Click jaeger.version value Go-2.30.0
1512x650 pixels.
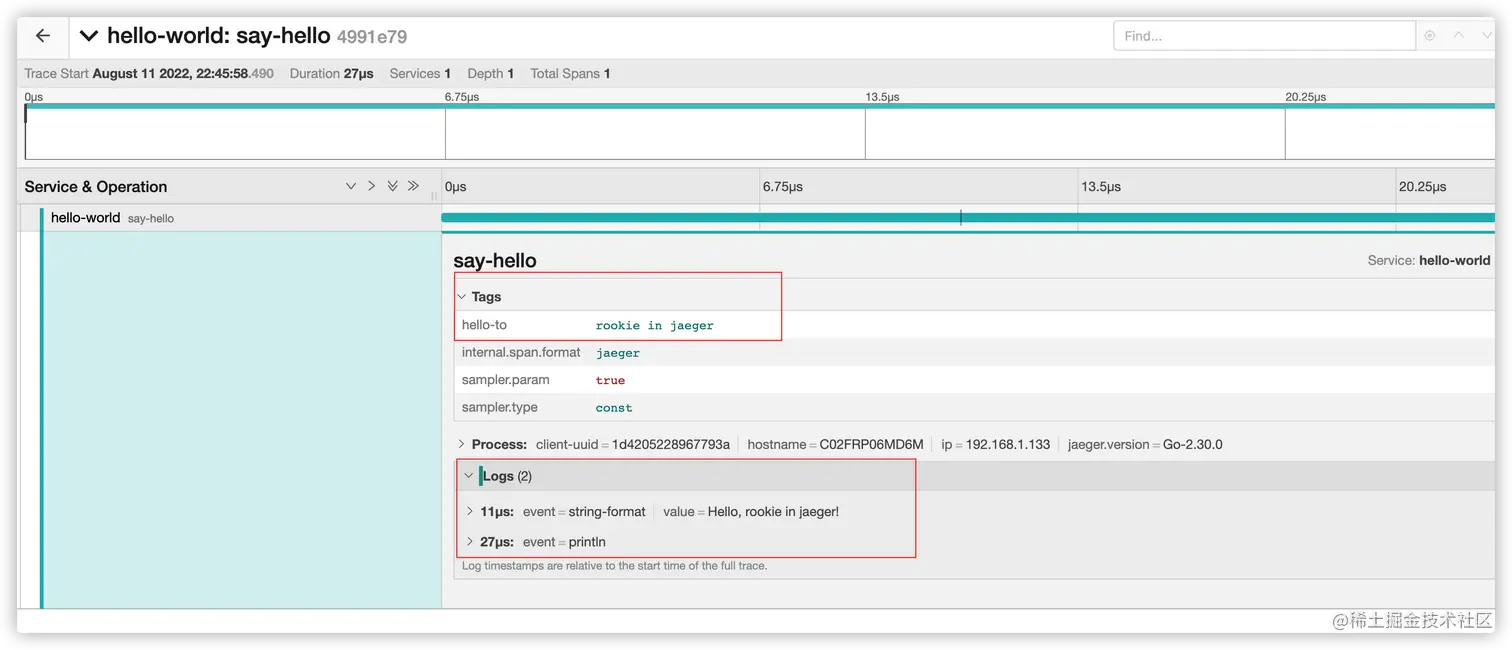1193,444
